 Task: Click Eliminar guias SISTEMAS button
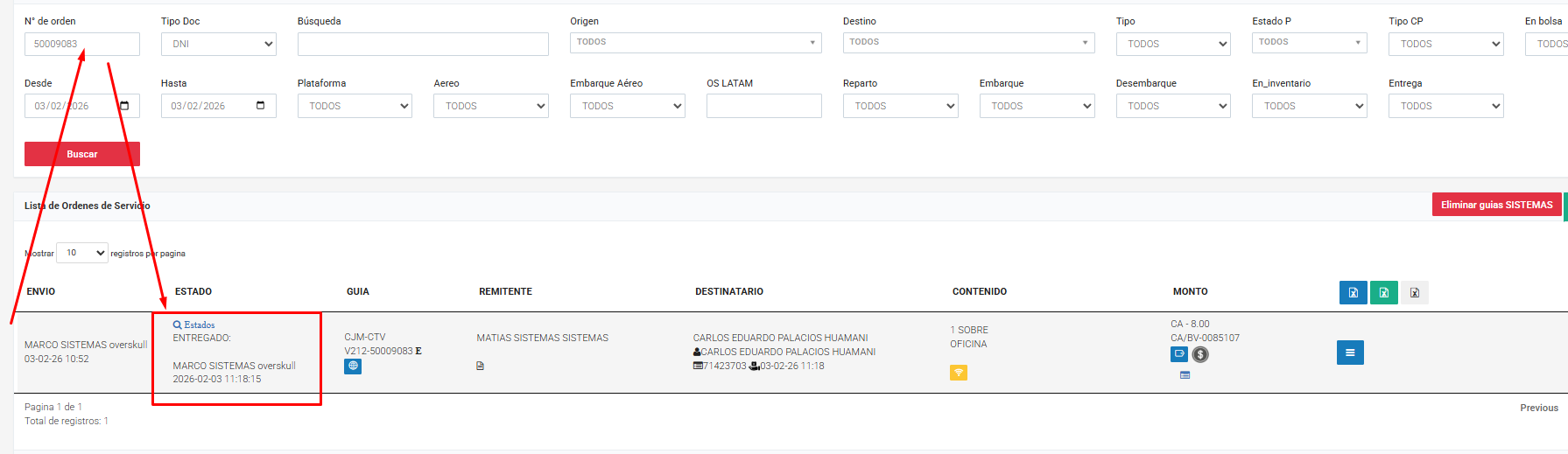[x=1496, y=205]
